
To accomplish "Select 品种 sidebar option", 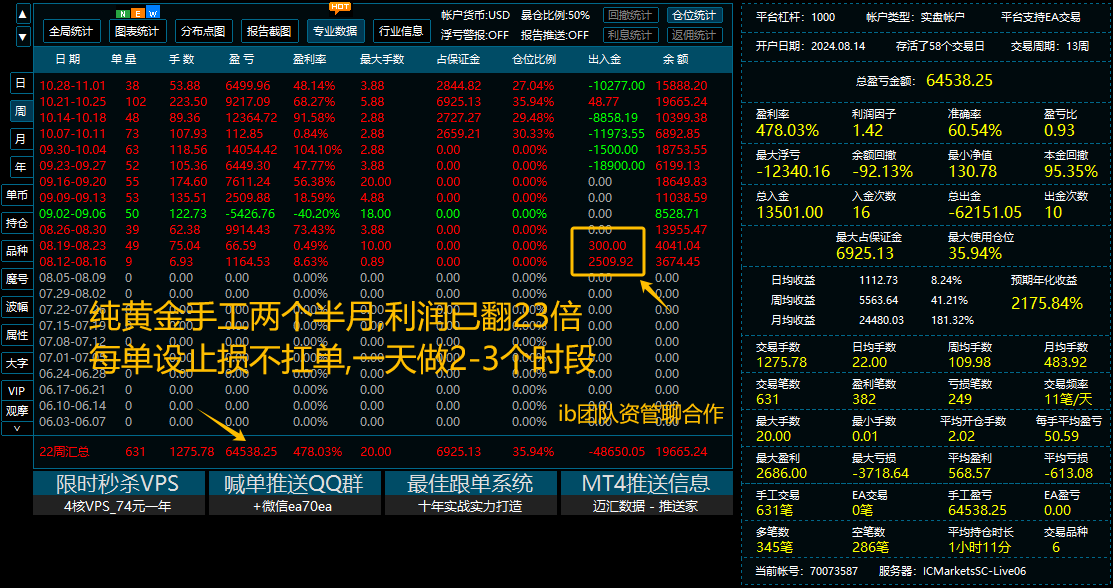I will click(x=17, y=251).
